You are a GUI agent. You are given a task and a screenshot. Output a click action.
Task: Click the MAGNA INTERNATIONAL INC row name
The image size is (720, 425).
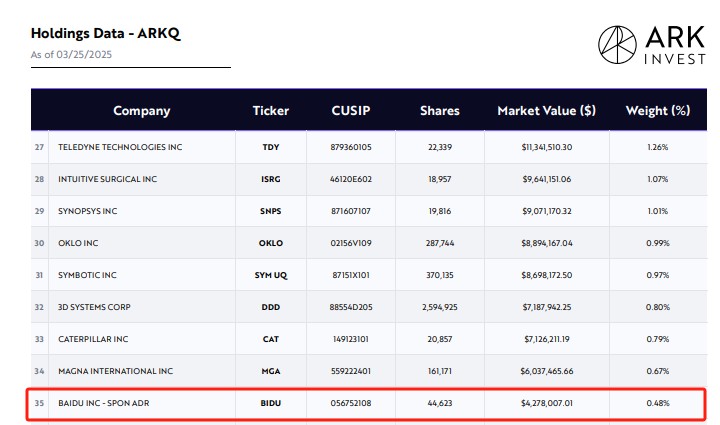[115, 371]
